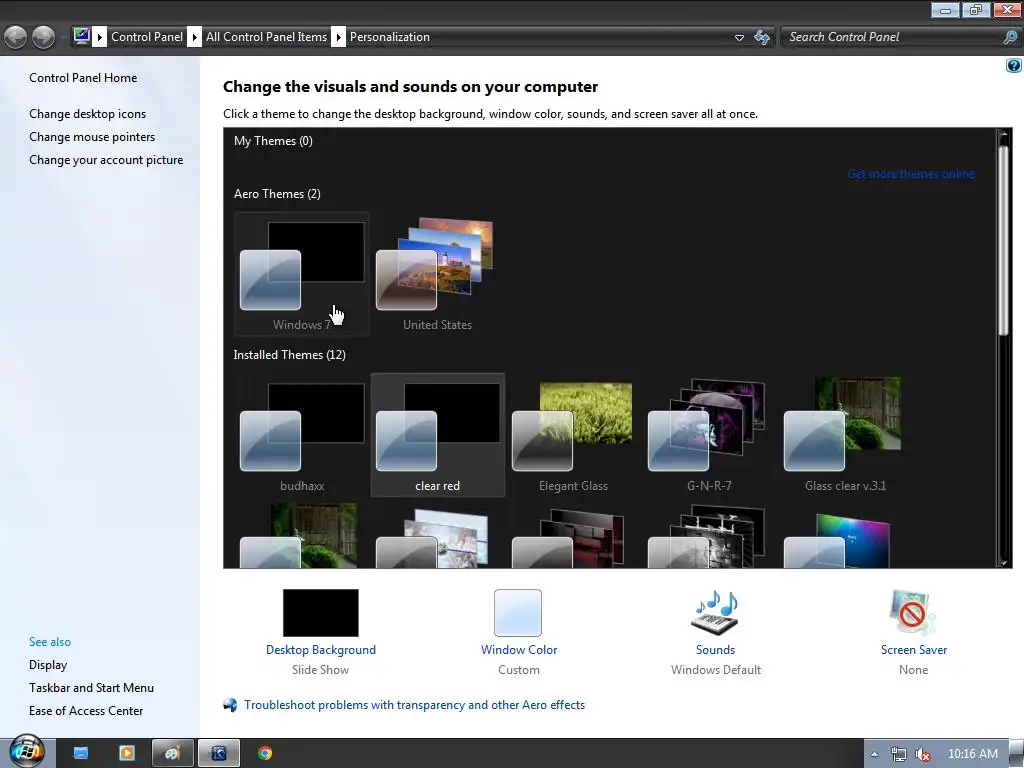Click the network tray icon
1024x768 pixels.
point(899,754)
